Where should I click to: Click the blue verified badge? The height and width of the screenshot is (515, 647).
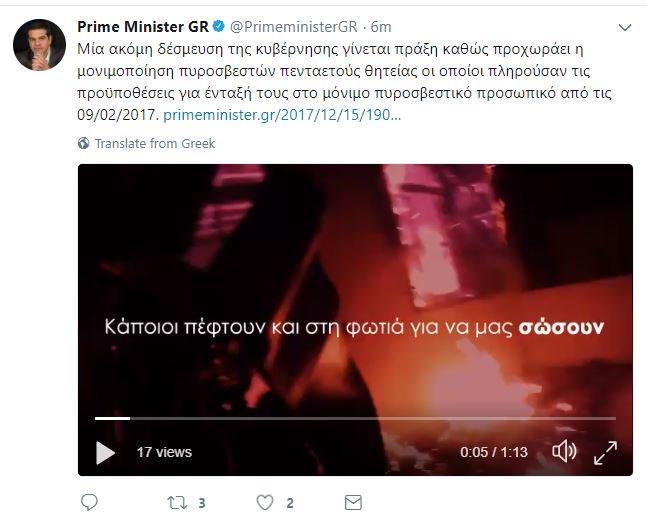(218, 26)
